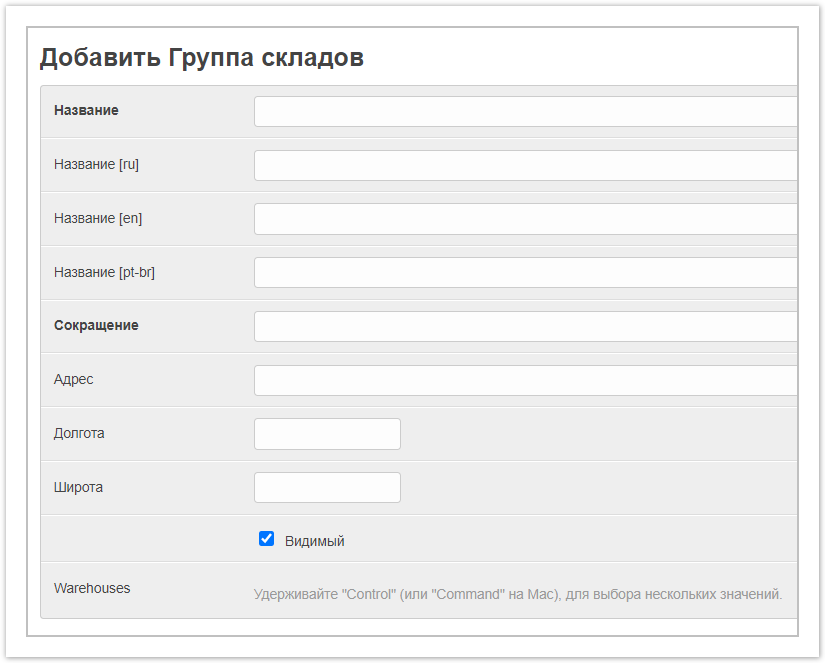Click the Warehouses field label

coord(92,588)
